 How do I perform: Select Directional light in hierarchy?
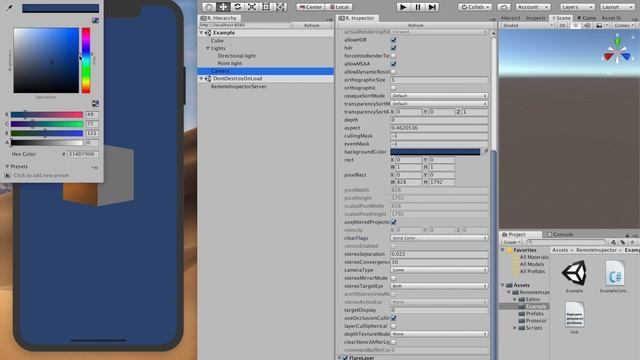click(236, 56)
